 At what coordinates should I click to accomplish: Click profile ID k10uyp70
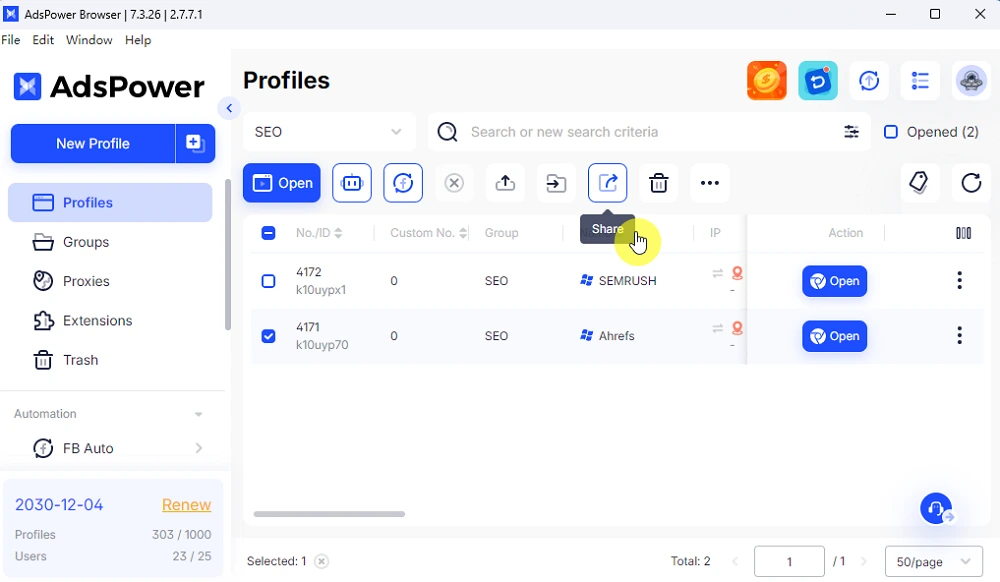click(322, 345)
